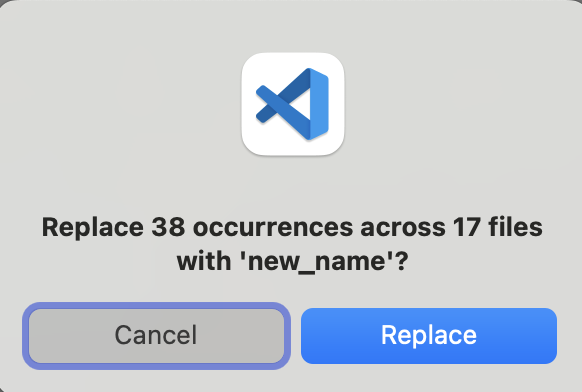Confirm replacing 38 occurrences with 'new_name'
Viewport: 582px width, 392px height.
pyautogui.click(x=429, y=336)
